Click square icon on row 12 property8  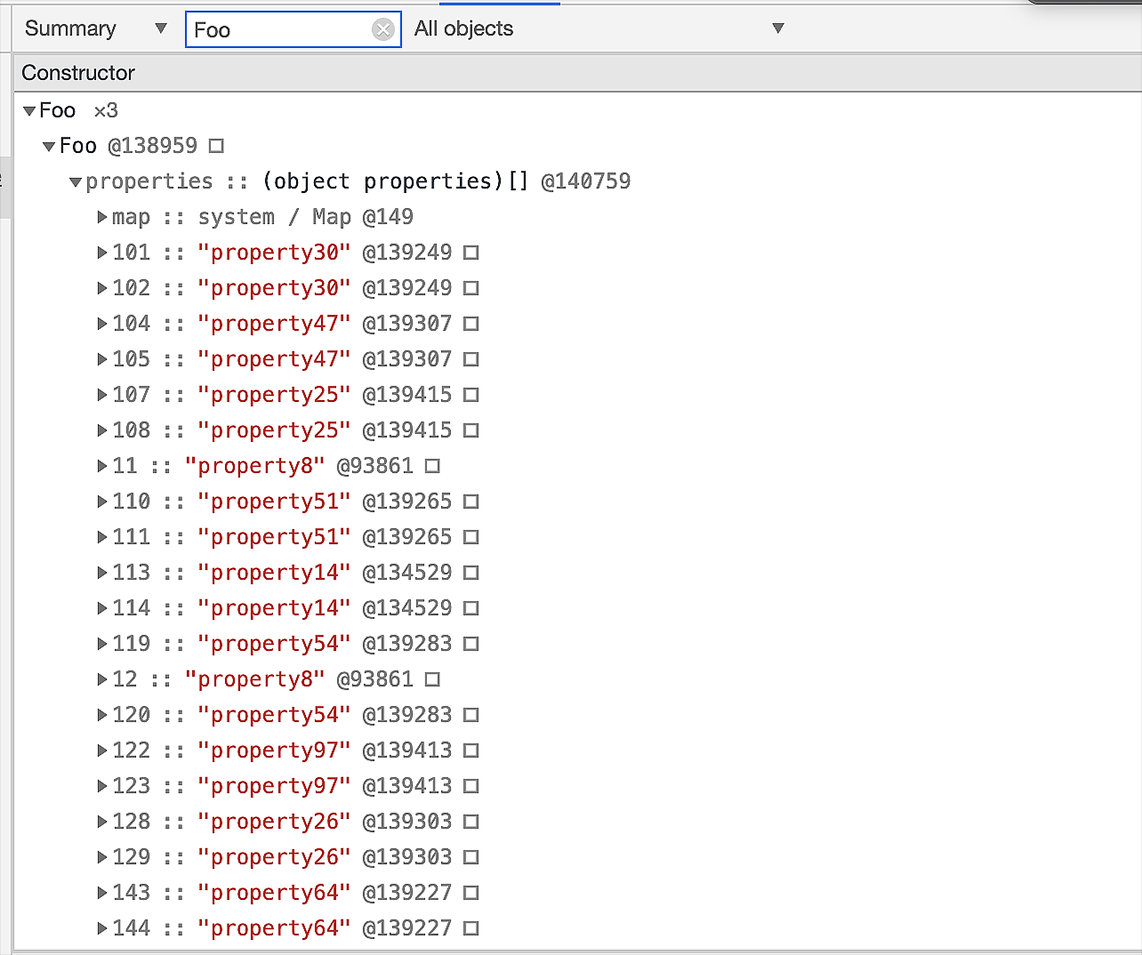coord(432,680)
